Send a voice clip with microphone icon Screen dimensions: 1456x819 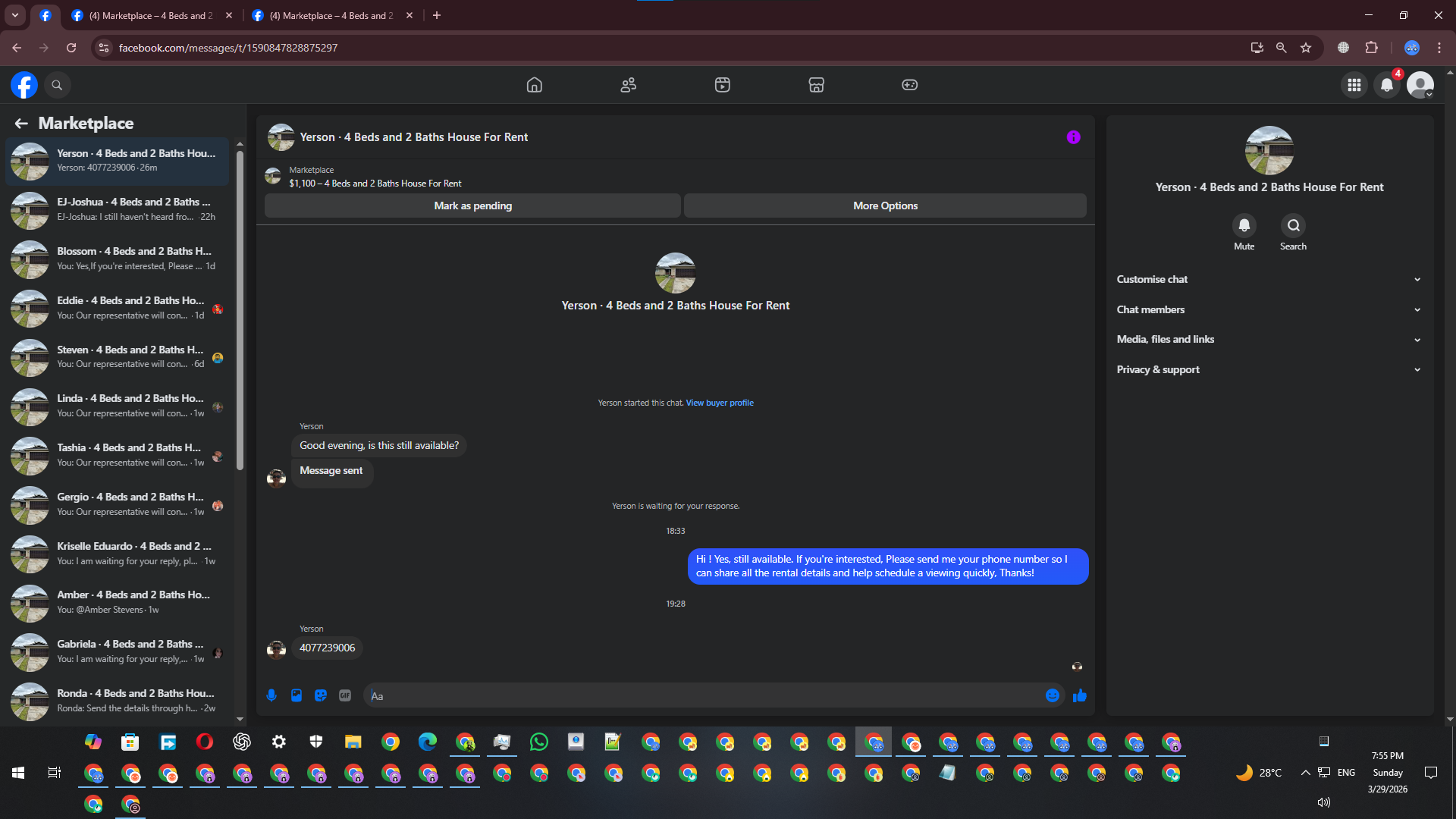point(271,695)
